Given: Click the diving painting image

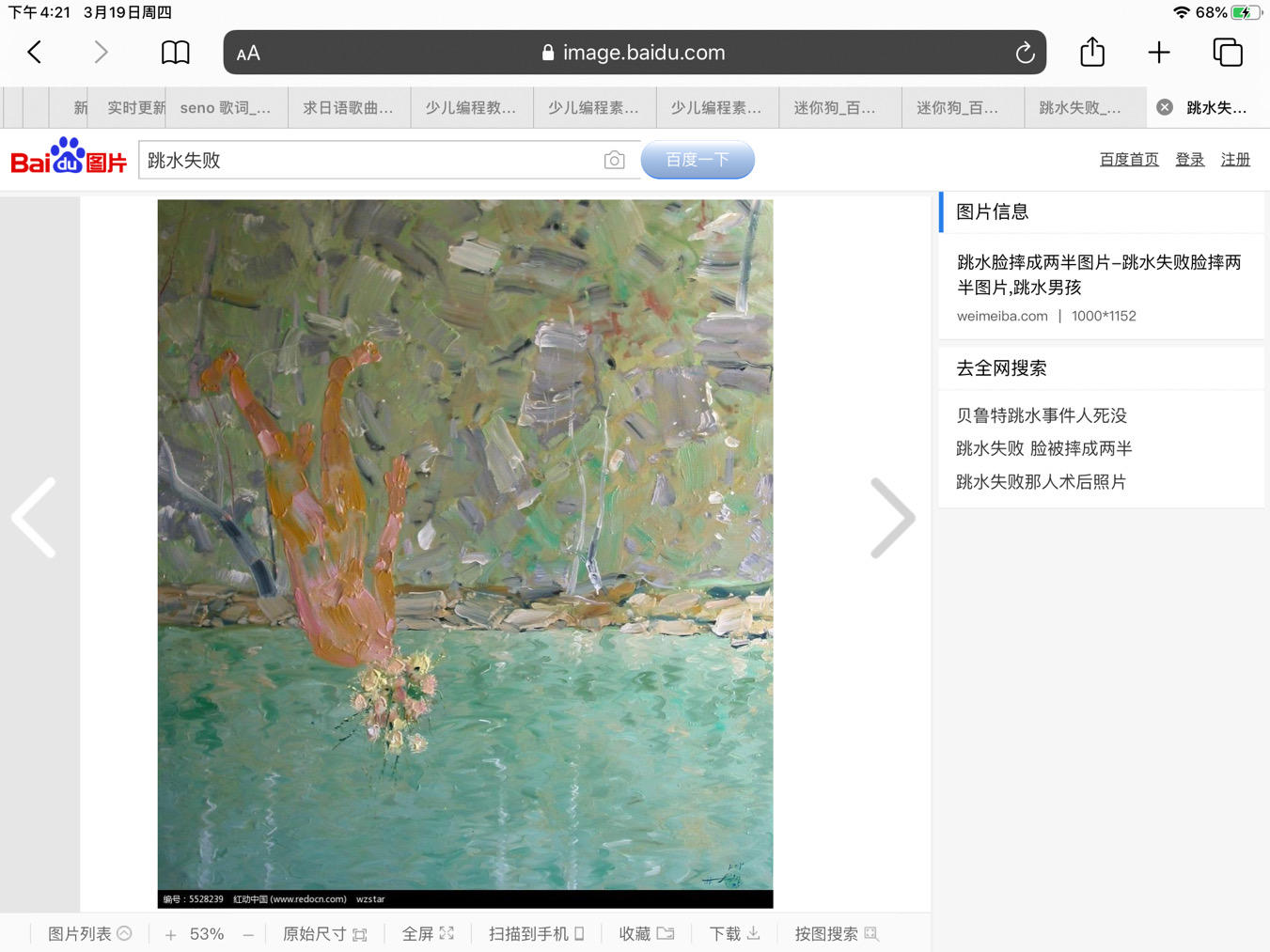Looking at the screenshot, I should (465, 554).
